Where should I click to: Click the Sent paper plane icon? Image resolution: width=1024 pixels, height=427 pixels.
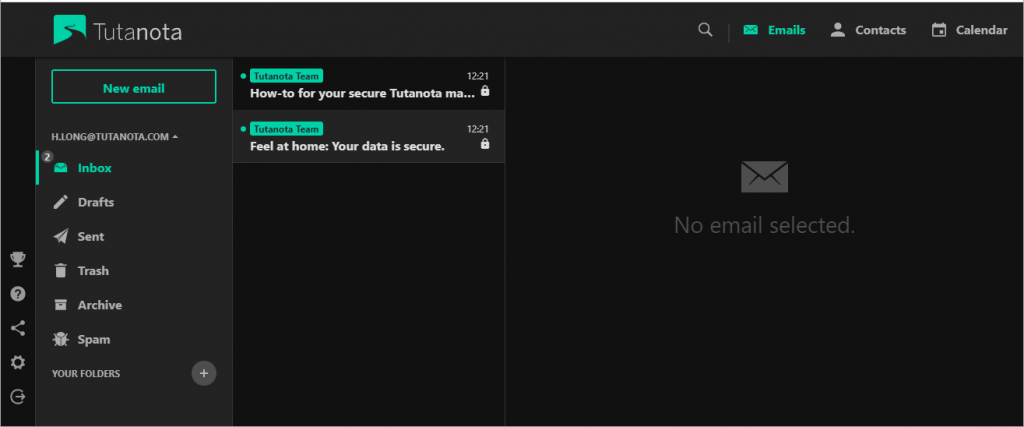(61, 236)
